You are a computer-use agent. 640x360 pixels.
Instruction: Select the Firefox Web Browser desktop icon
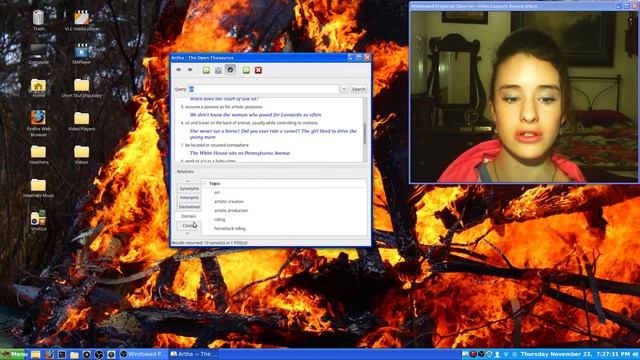coord(38,123)
